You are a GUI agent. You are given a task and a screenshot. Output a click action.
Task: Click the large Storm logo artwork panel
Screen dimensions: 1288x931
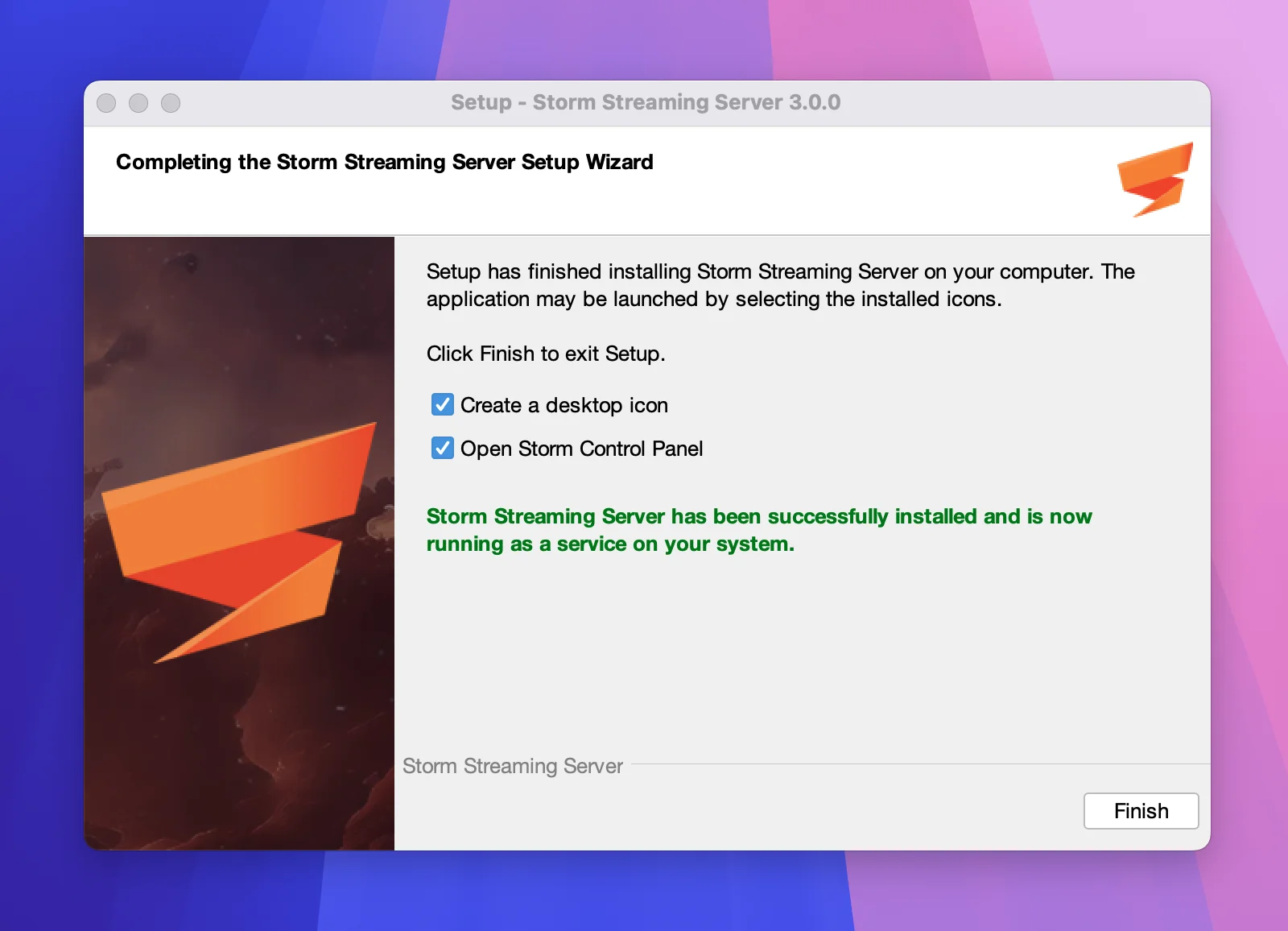click(x=239, y=540)
